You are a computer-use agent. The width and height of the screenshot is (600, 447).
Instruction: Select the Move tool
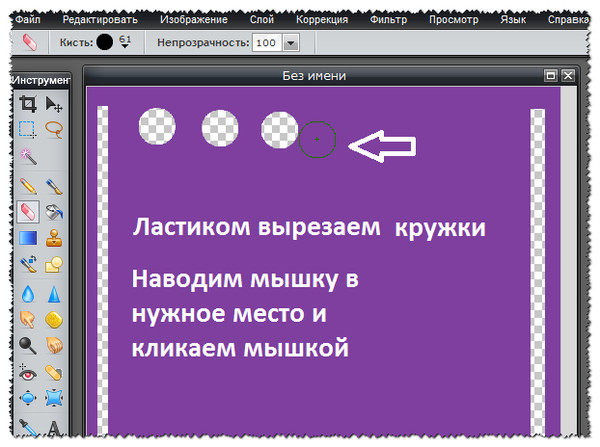(x=54, y=104)
